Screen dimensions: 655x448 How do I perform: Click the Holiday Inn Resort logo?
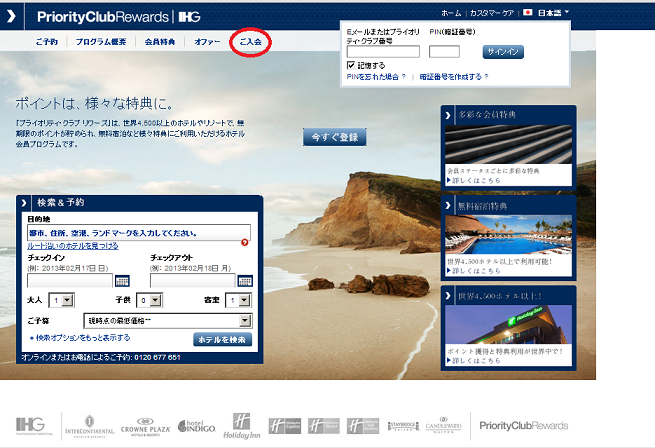tap(324, 426)
